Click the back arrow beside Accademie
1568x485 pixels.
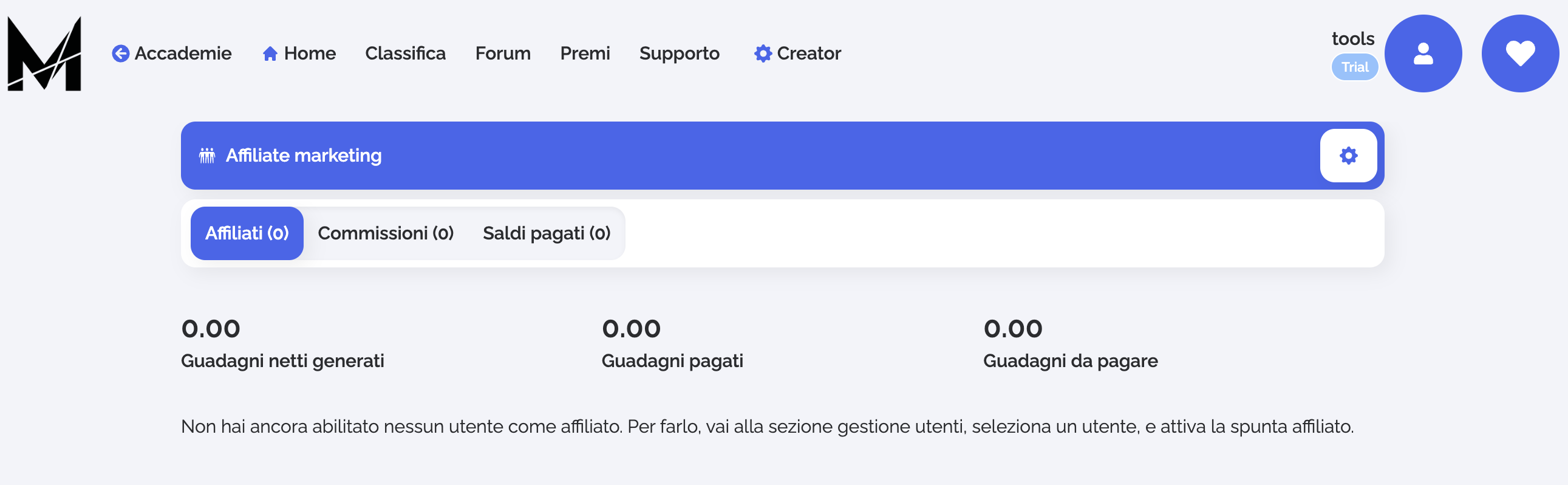(120, 53)
